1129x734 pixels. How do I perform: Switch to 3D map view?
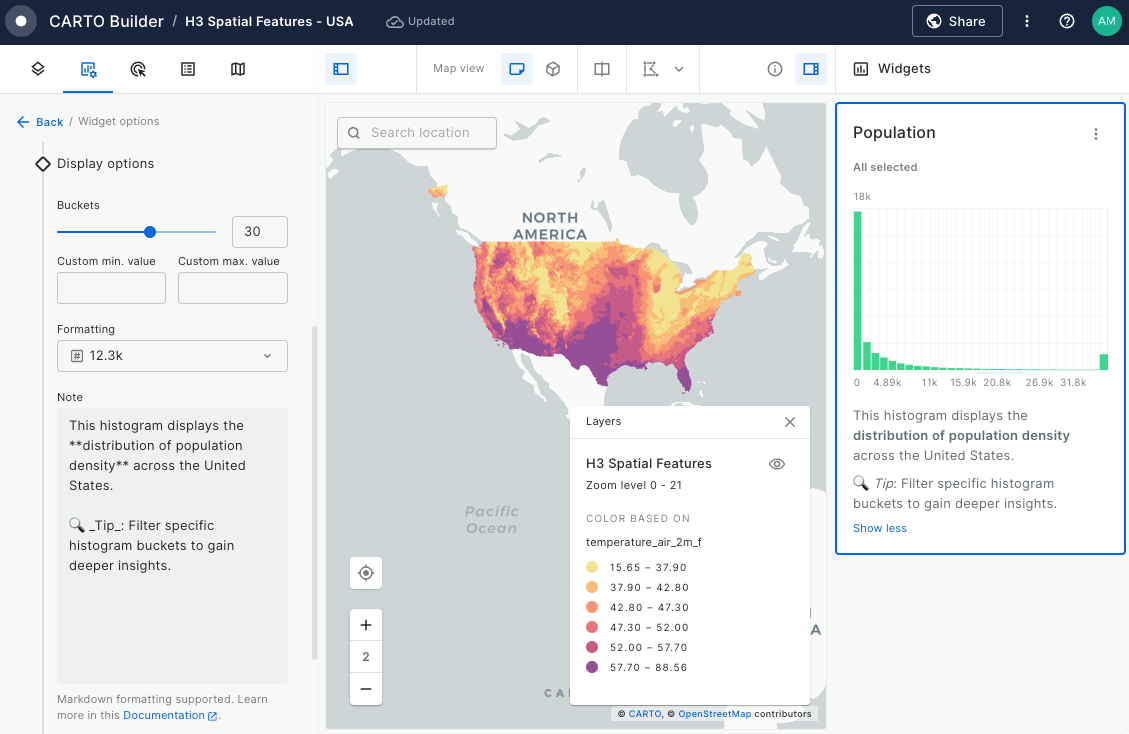553,69
